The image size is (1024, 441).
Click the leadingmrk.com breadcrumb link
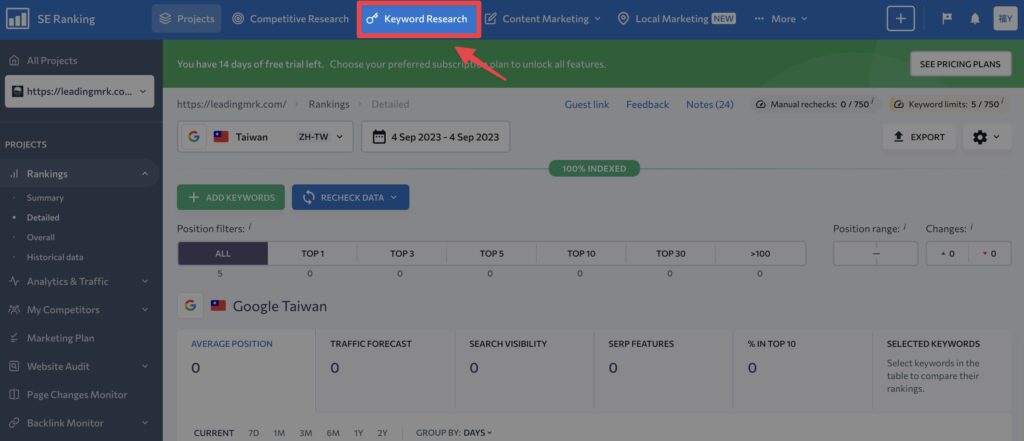click(232, 104)
